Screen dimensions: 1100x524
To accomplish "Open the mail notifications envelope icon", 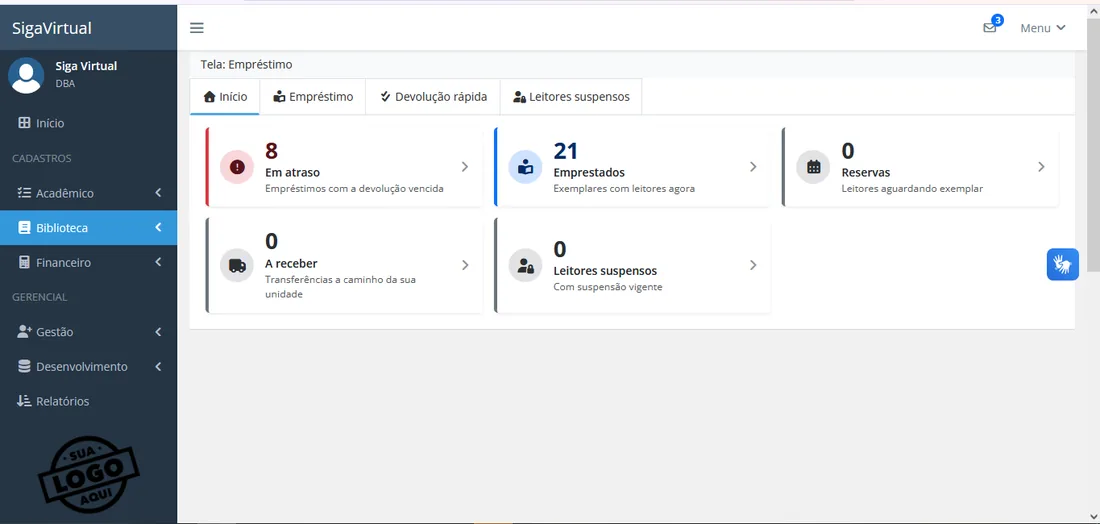I will click(989, 28).
